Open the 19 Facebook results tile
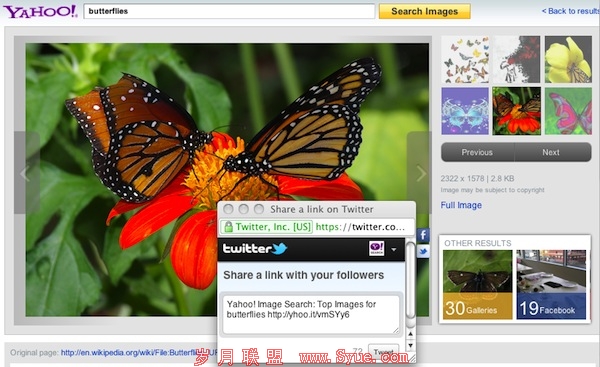This screenshot has height=367, width=600. (x=551, y=284)
